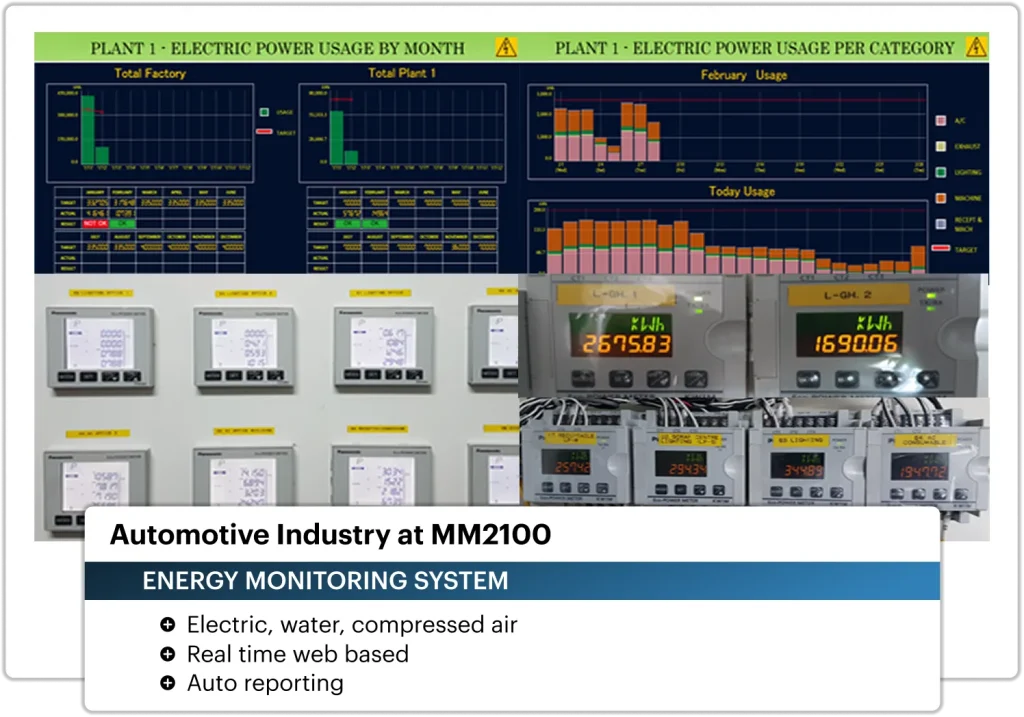Click plus bullet before Real time web based

[168, 654]
